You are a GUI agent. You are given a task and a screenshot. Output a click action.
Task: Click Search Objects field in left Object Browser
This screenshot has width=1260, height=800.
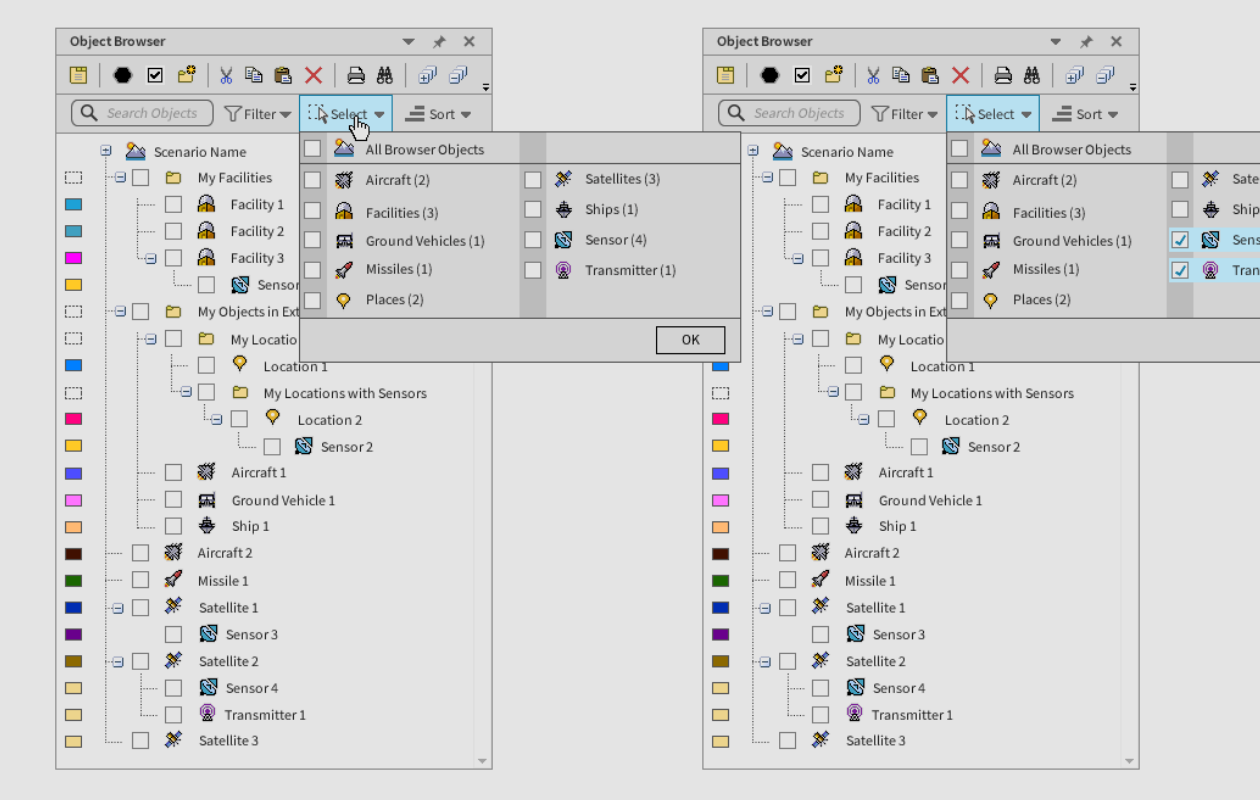click(142, 113)
